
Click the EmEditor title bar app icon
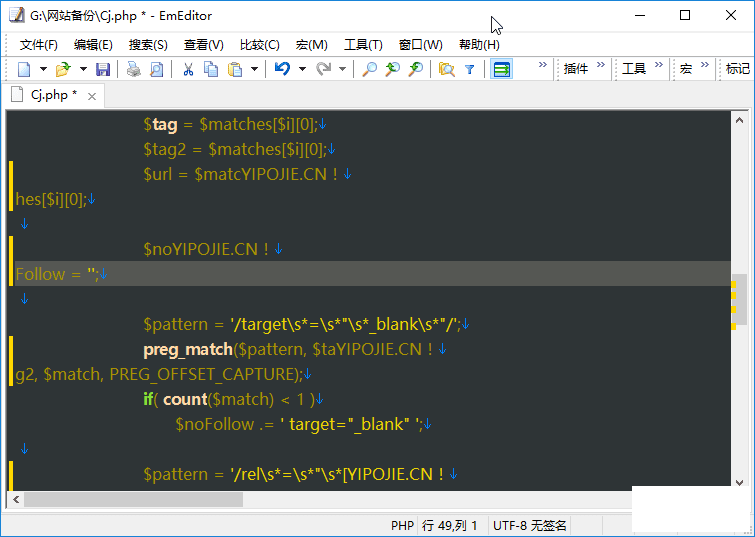point(16,15)
